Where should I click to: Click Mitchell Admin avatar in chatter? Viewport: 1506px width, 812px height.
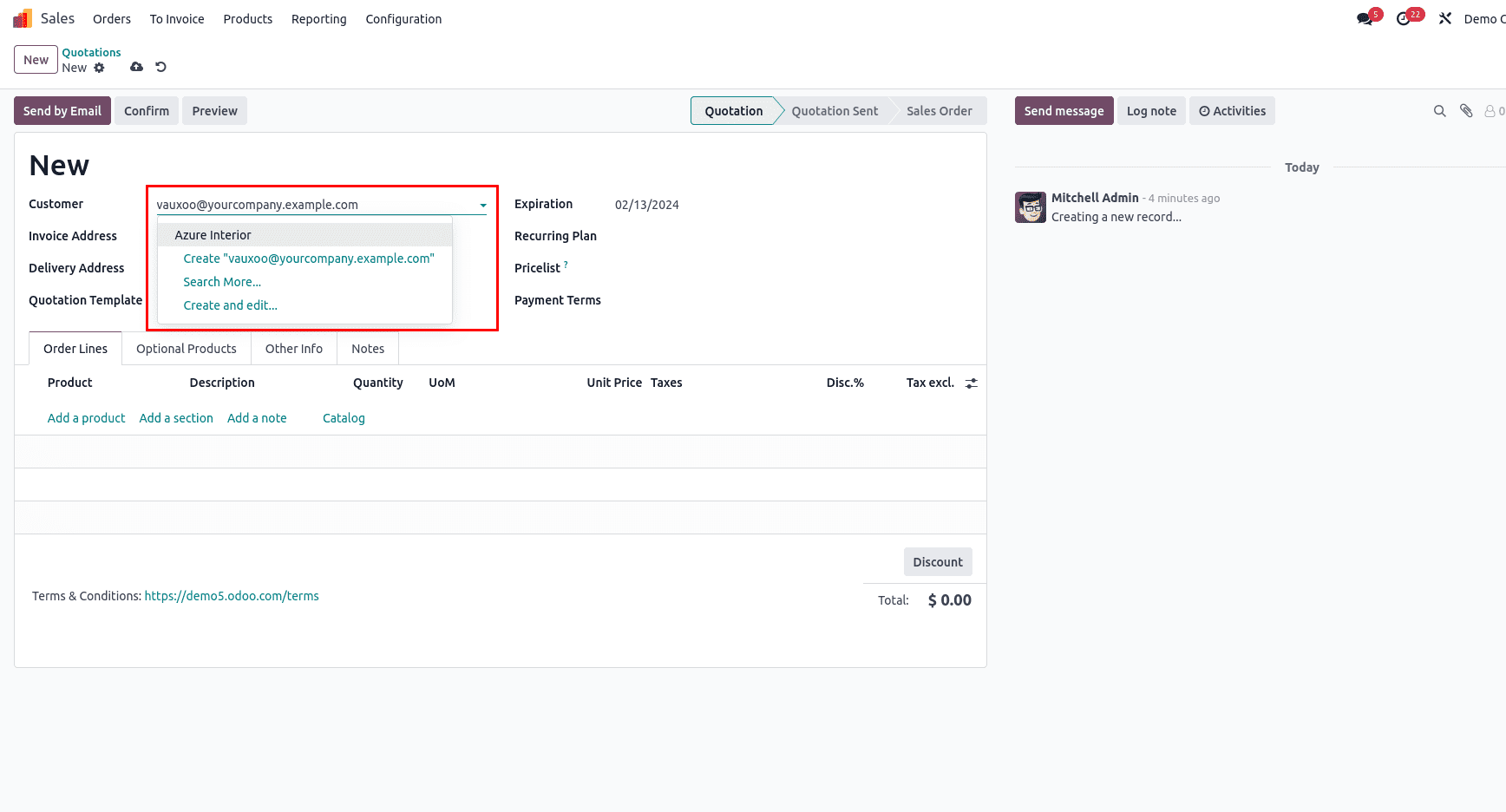point(1031,207)
